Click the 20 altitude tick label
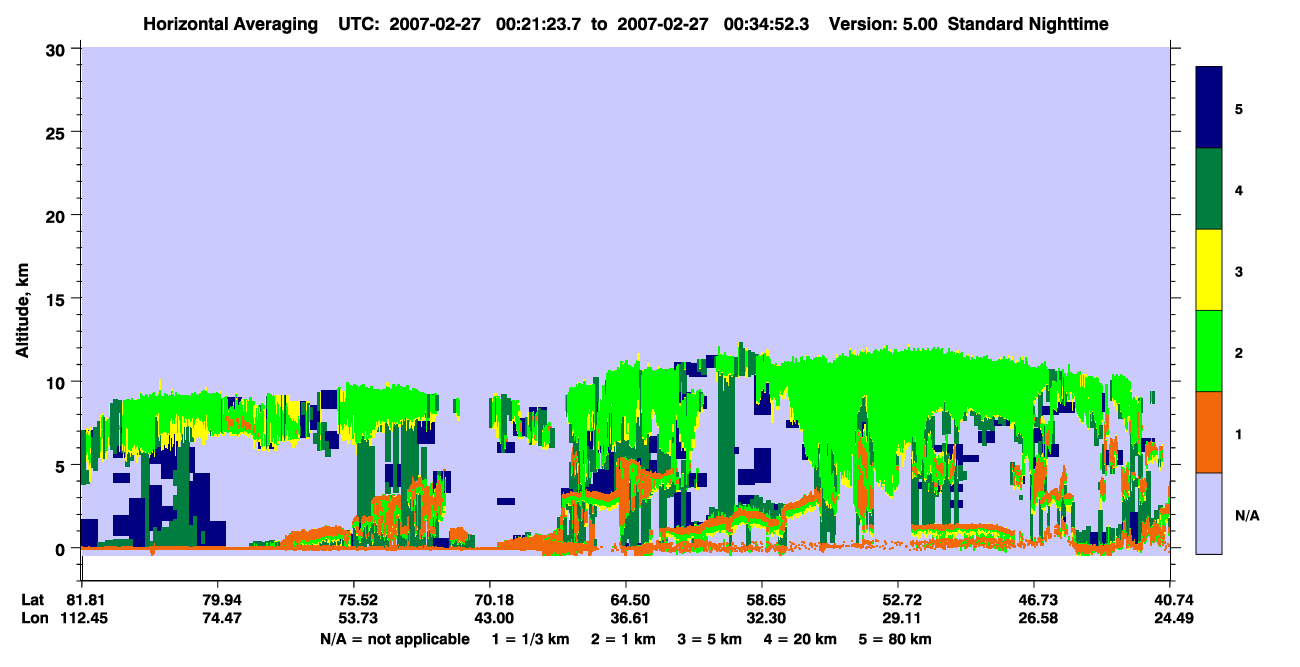The image size is (1300, 667). [58, 215]
